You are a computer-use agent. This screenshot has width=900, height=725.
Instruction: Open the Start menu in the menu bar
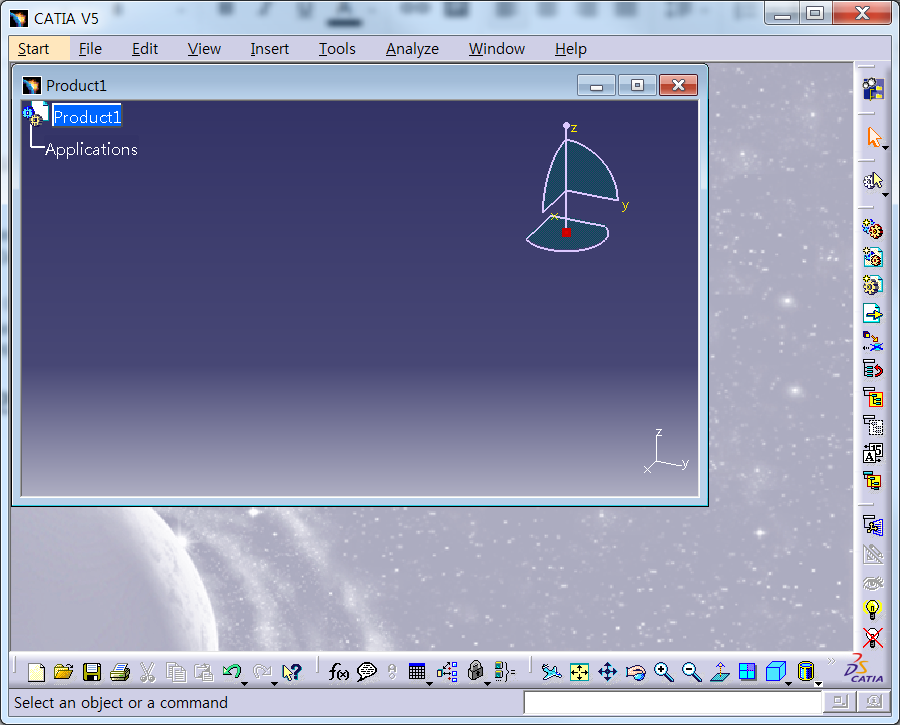tap(33, 49)
